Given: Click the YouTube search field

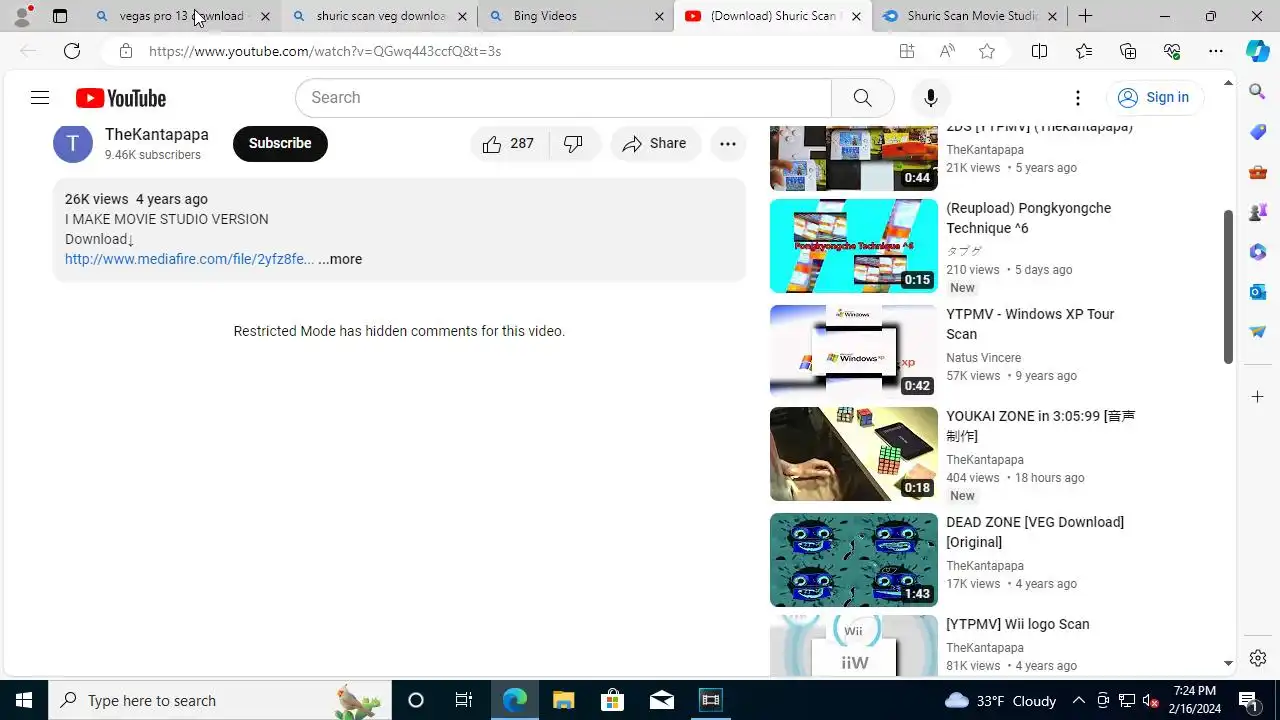Looking at the screenshot, I should [563, 97].
